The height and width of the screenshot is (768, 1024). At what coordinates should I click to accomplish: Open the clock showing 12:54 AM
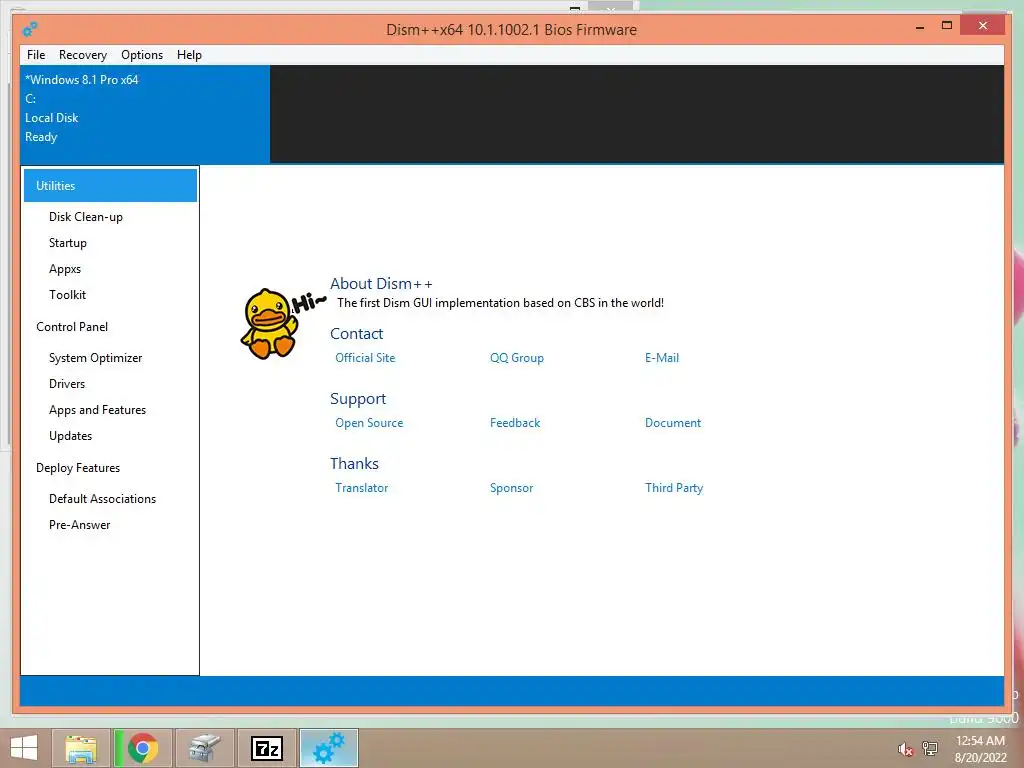coord(980,748)
